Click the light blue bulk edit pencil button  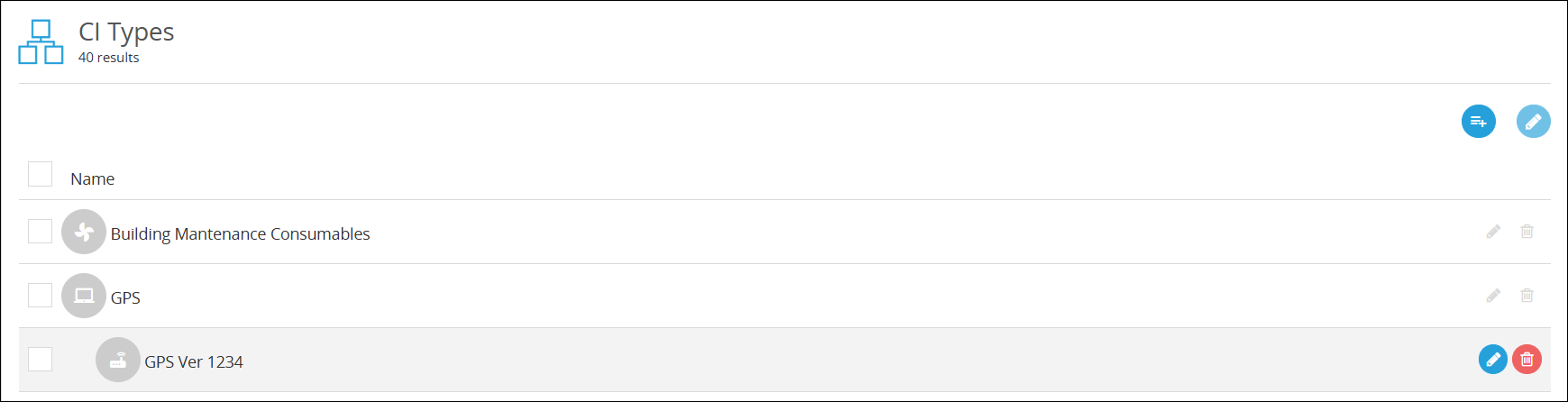(1534, 121)
